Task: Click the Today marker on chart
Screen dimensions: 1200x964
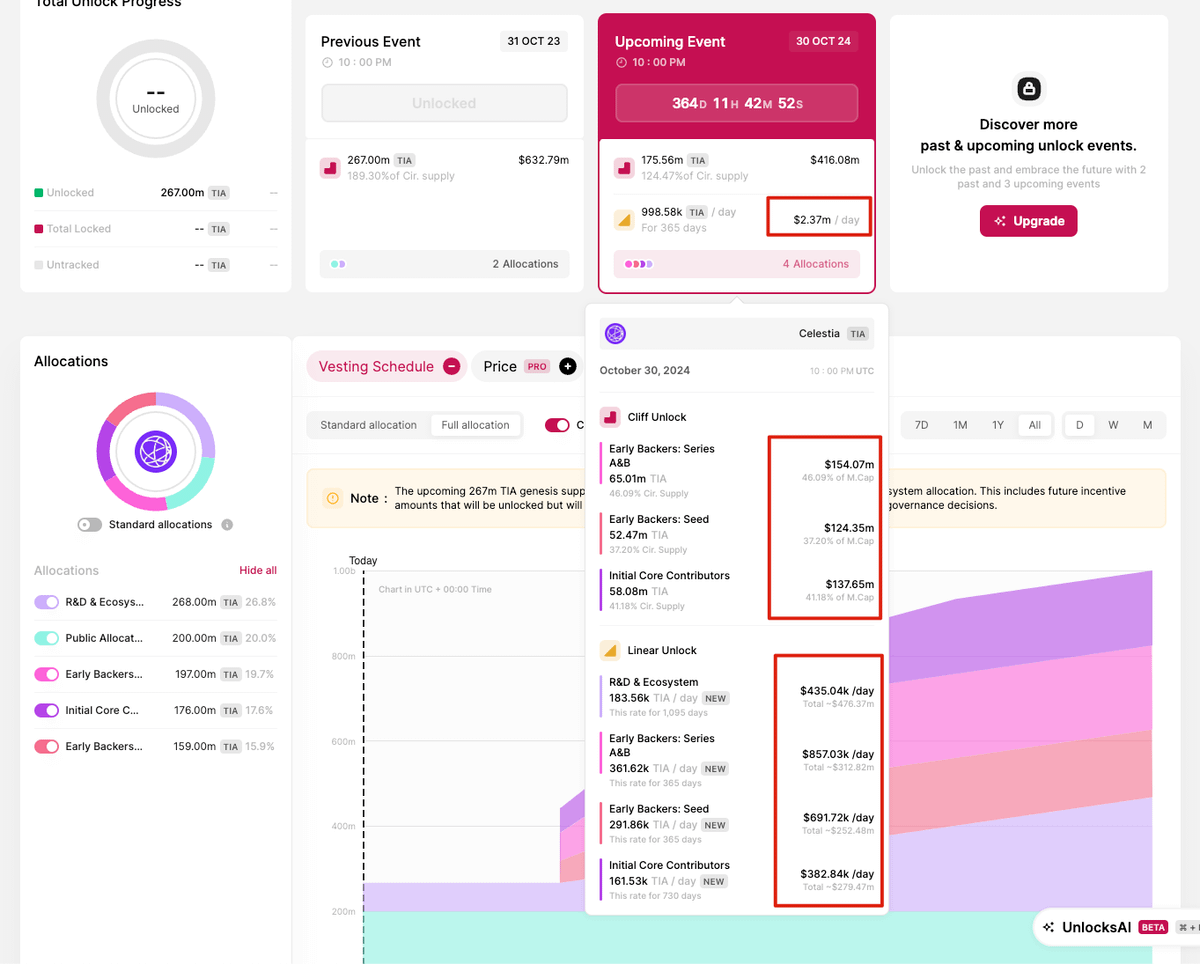Action: (x=363, y=561)
